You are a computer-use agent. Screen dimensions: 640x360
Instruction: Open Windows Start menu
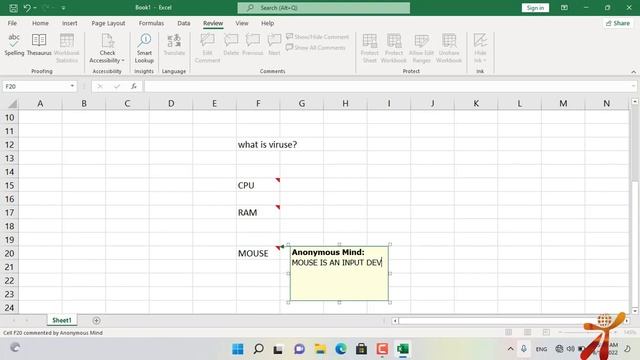(x=238, y=349)
